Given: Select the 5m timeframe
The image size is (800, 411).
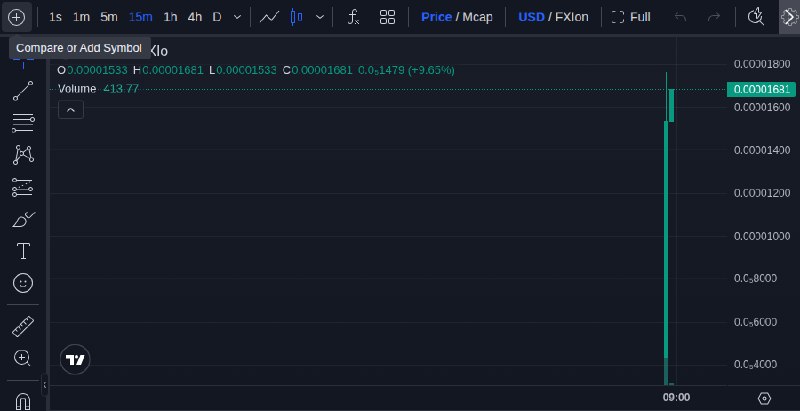Looking at the screenshot, I should [109, 17].
